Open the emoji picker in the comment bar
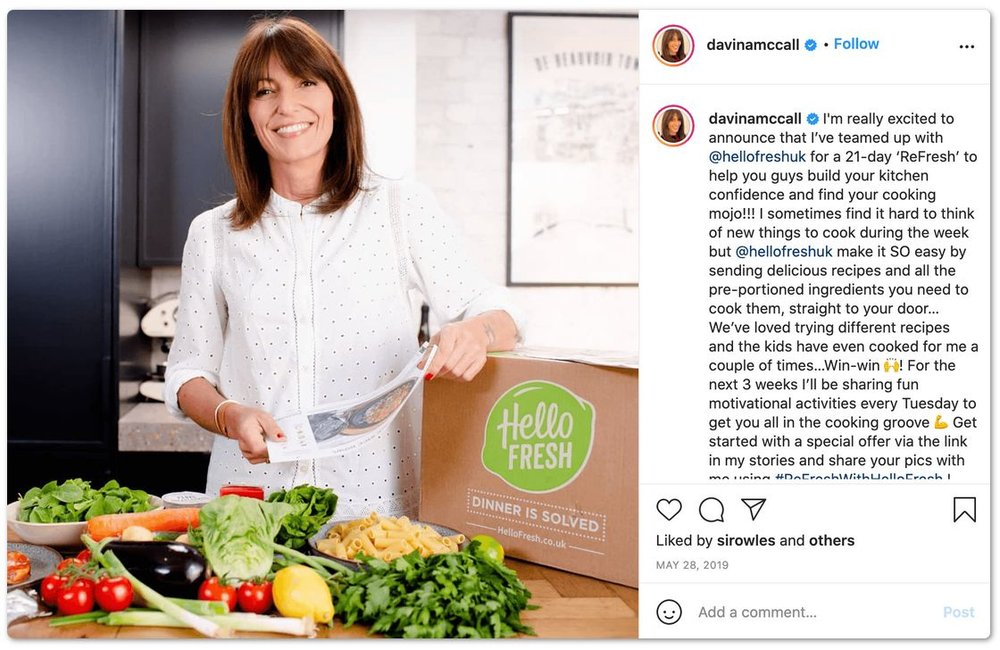Image resolution: width=1000 pixels, height=650 pixels. tap(667, 612)
